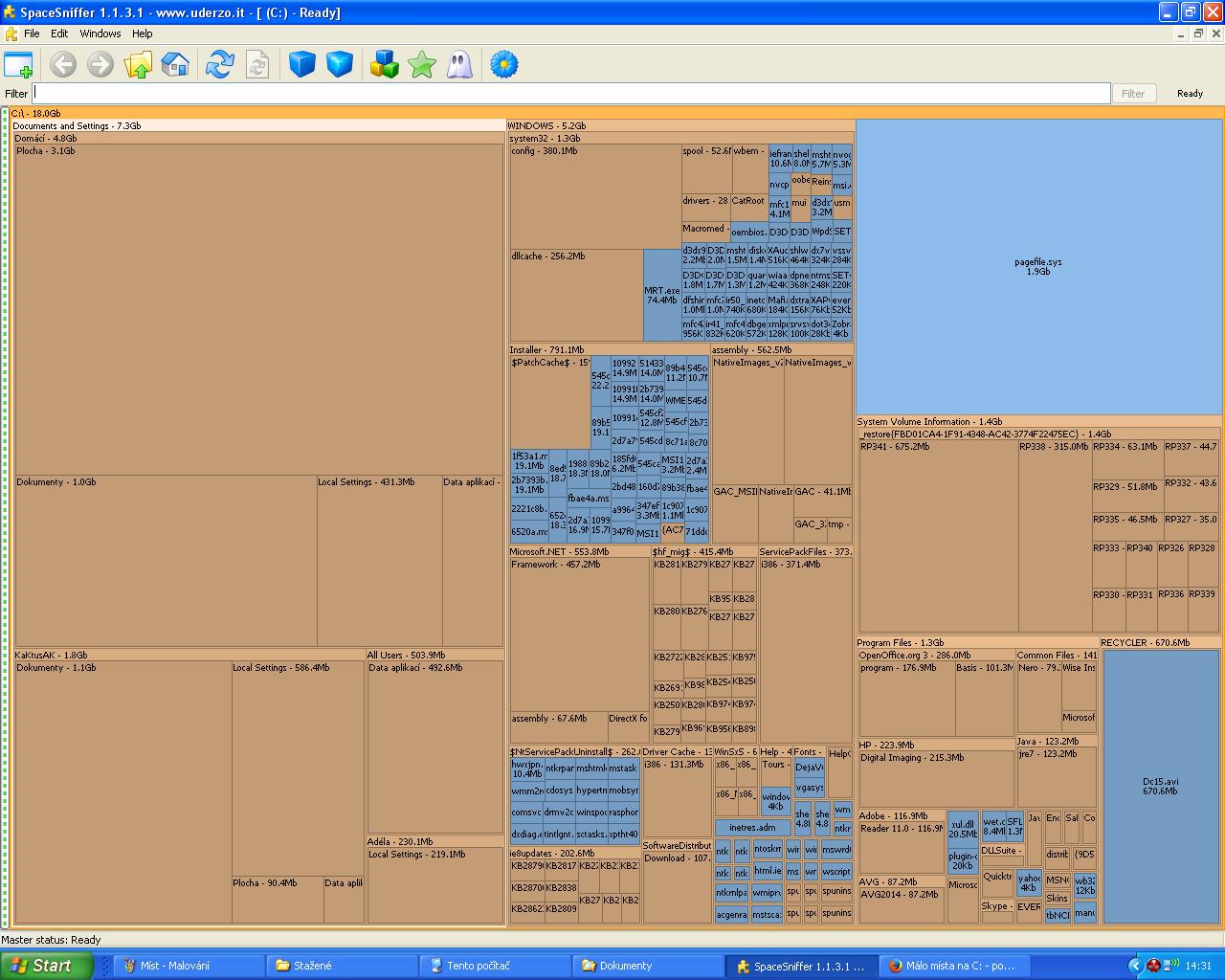Click the system tray clock 14:31
The width and height of the screenshot is (1225, 980).
pos(1198,967)
